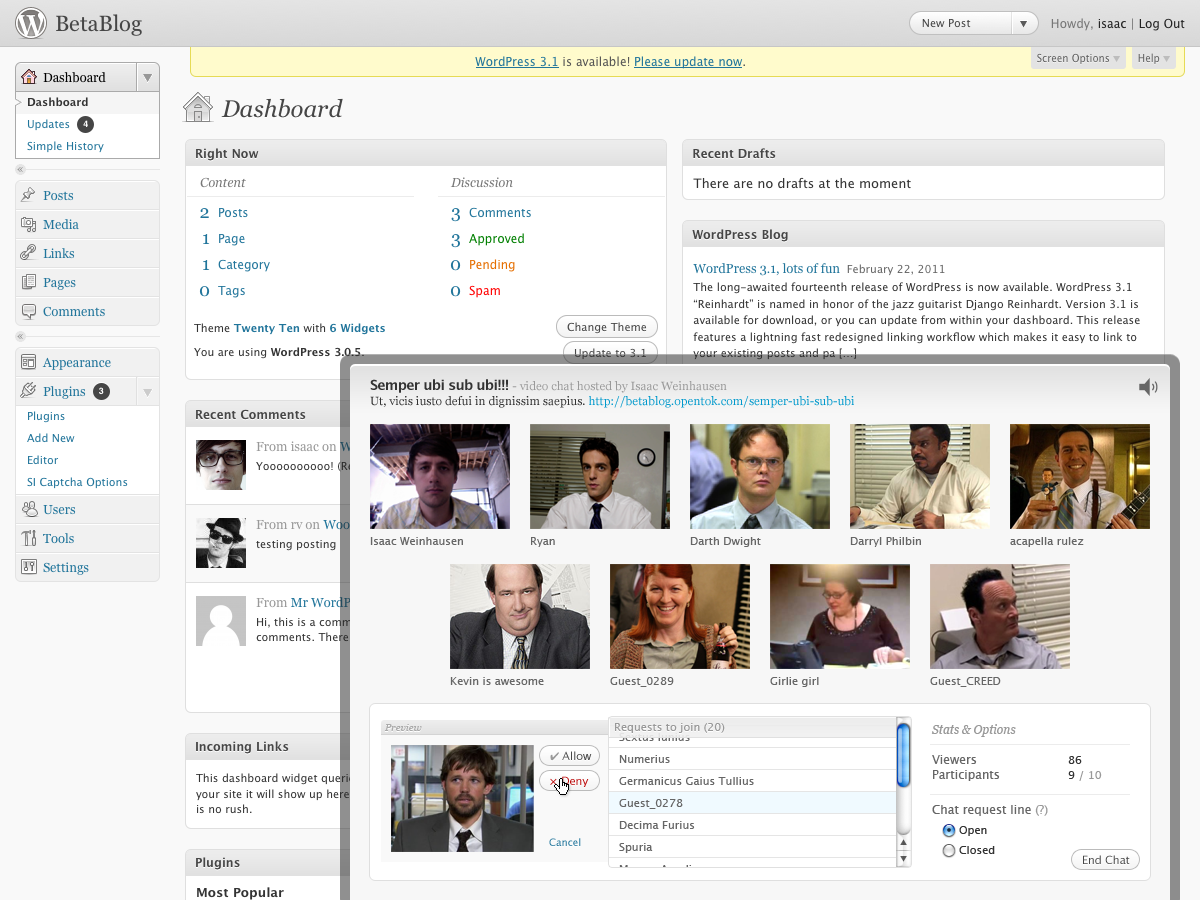Collapse sidebar with upper double-arrow separator
The width and height of the screenshot is (1200, 900).
pyautogui.click(x=20, y=169)
